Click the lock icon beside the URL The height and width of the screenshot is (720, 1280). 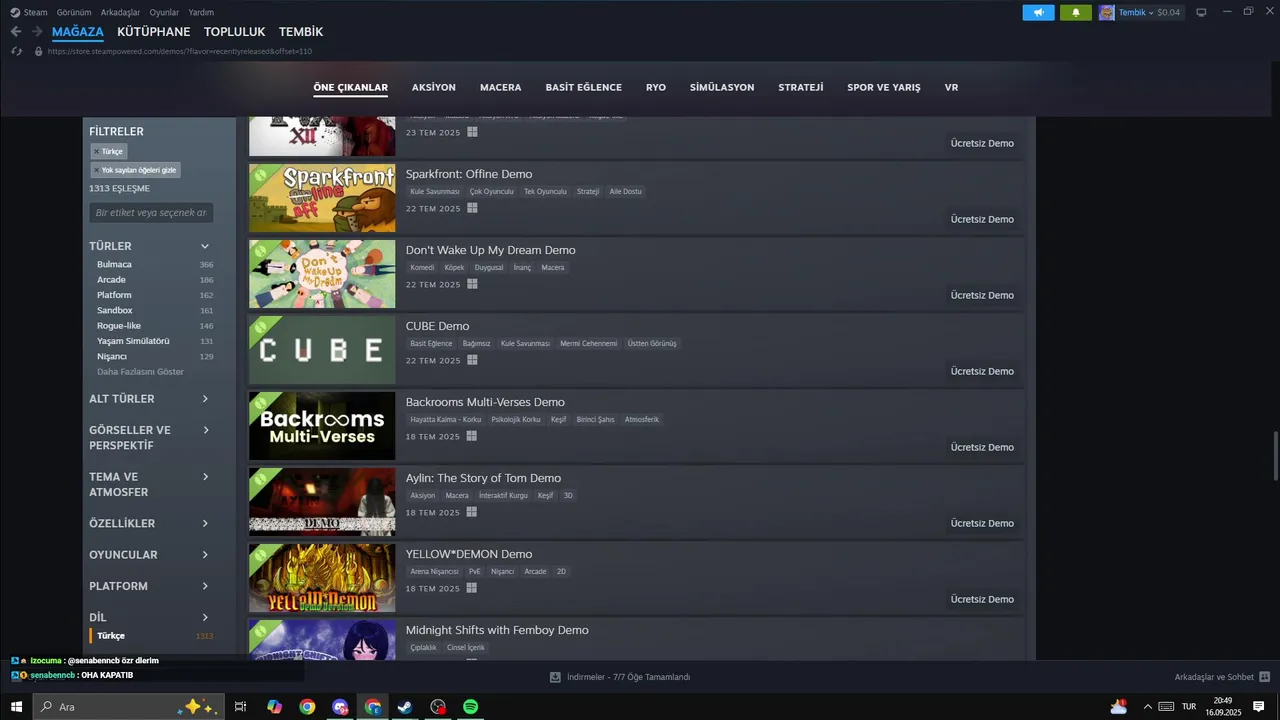pyautogui.click(x=38, y=51)
